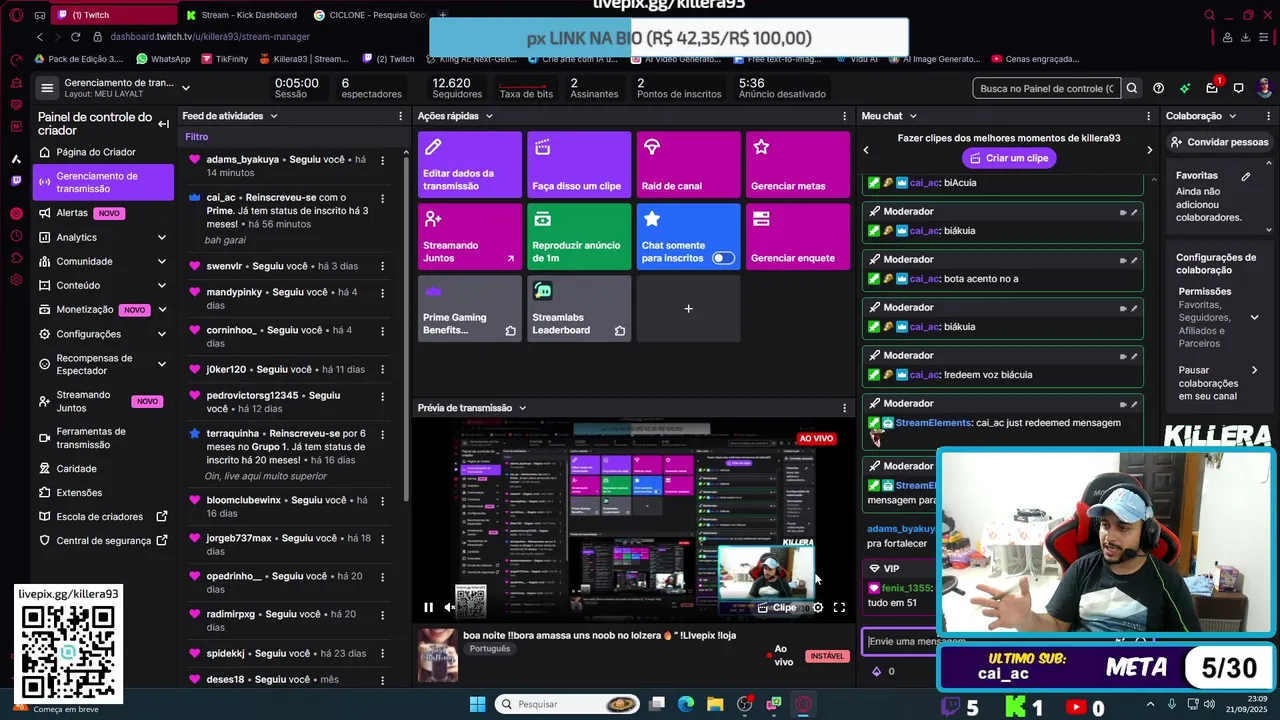Screen dimensions: 1280x720
Task: Switch to the CICLONE Google search tab
Action: [x=369, y=15]
